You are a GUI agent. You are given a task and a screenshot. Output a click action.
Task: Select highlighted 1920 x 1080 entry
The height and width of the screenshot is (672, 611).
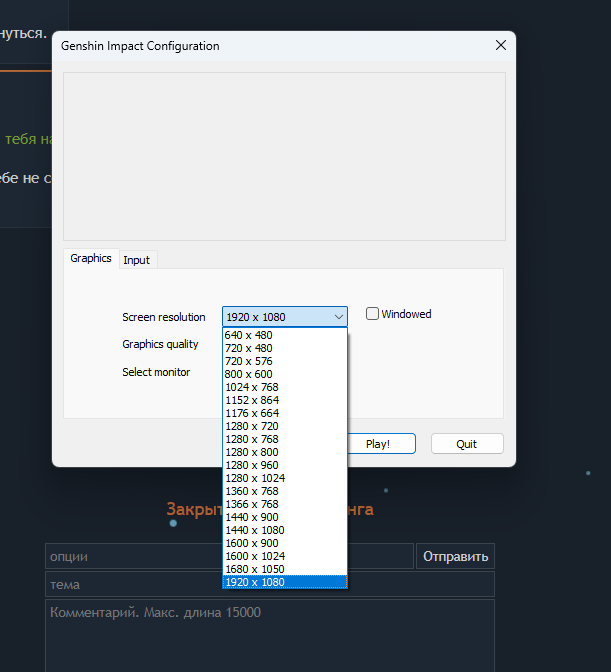pos(285,582)
